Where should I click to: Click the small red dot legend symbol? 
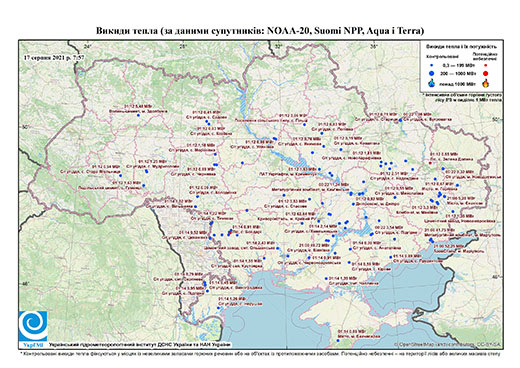(485, 65)
